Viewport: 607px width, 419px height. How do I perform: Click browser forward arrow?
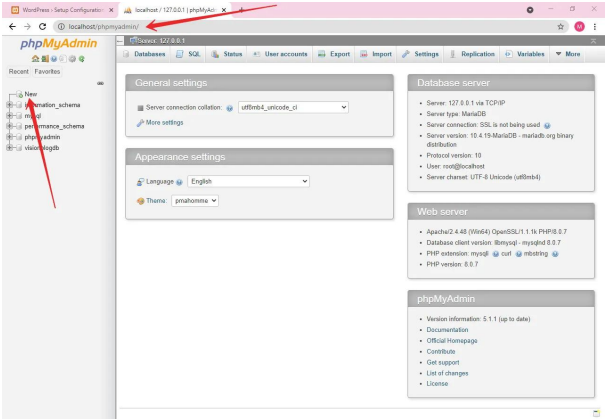[27, 26]
